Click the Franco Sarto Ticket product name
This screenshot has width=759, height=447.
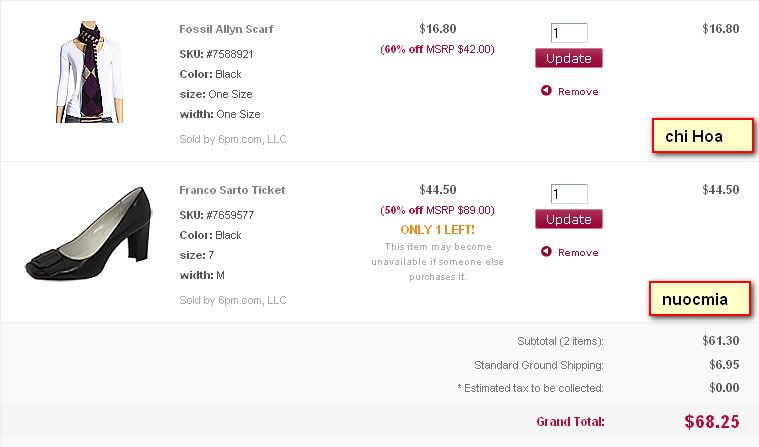click(232, 190)
